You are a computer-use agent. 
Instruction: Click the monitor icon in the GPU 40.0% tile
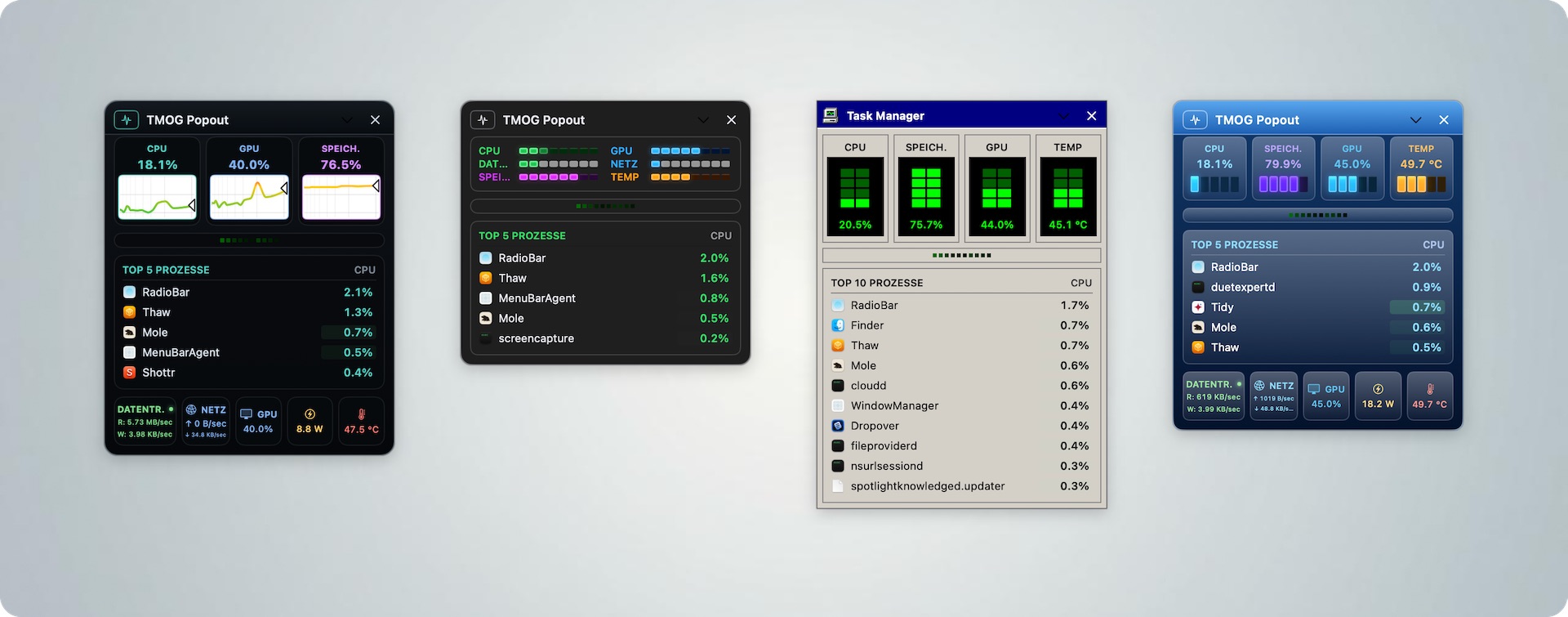(x=246, y=414)
